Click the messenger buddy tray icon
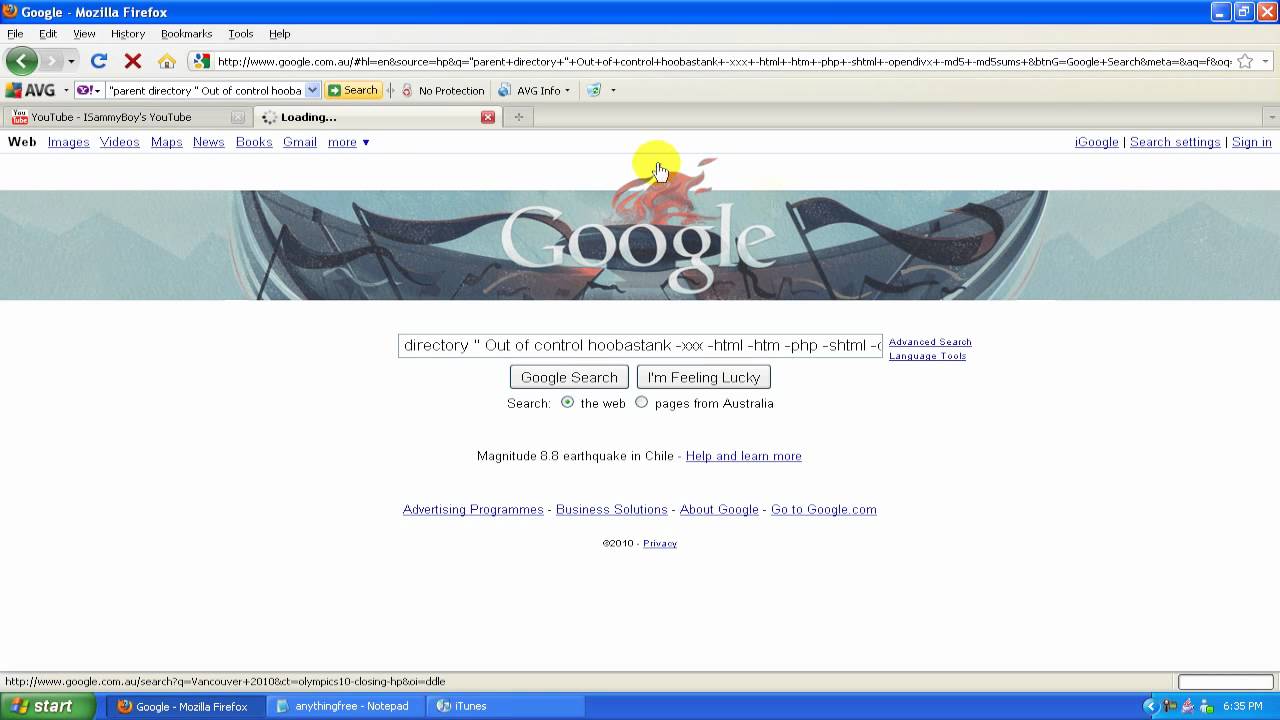This screenshot has width=1280, height=720. click(x=1206, y=706)
